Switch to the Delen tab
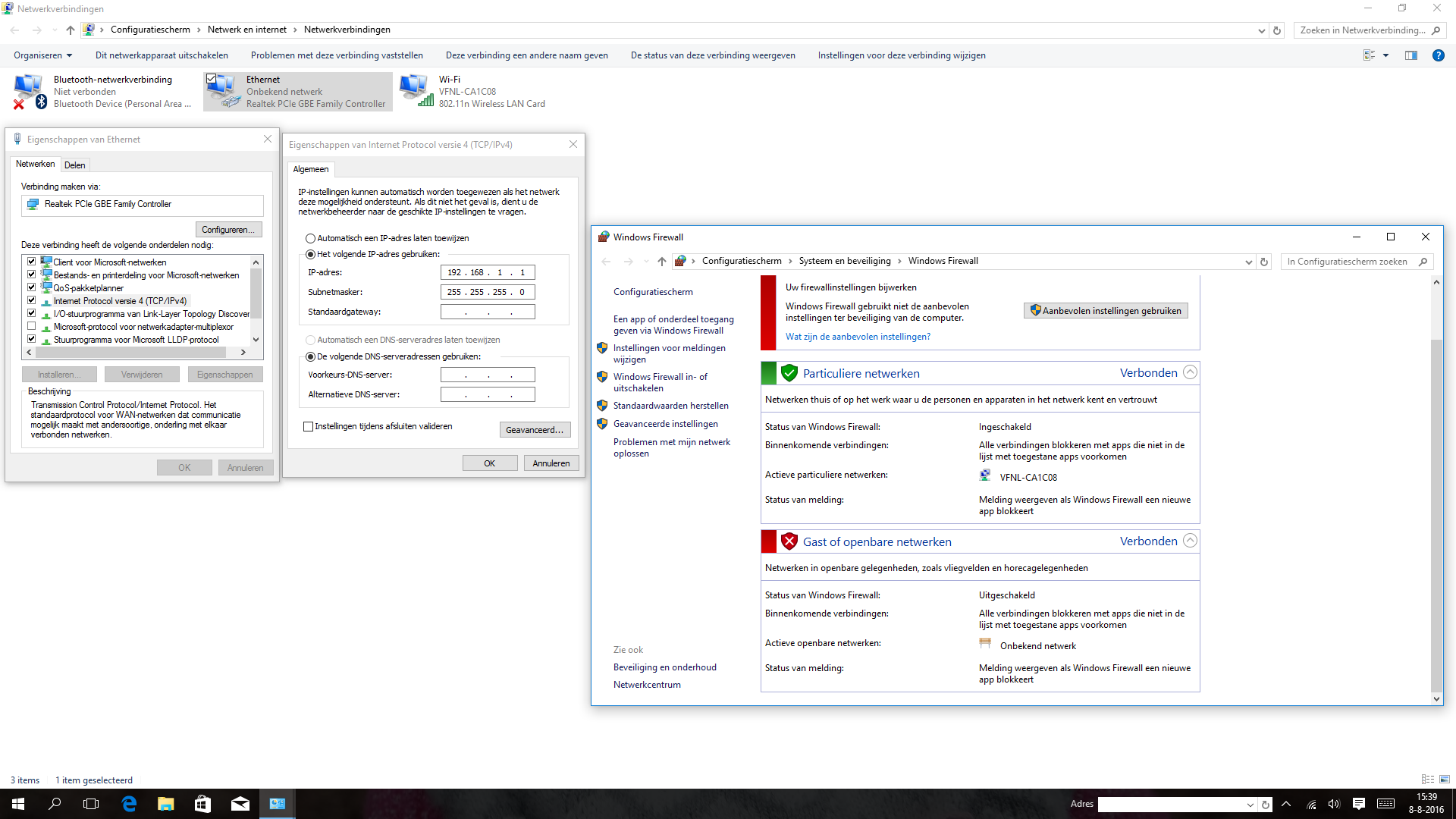 (74, 165)
